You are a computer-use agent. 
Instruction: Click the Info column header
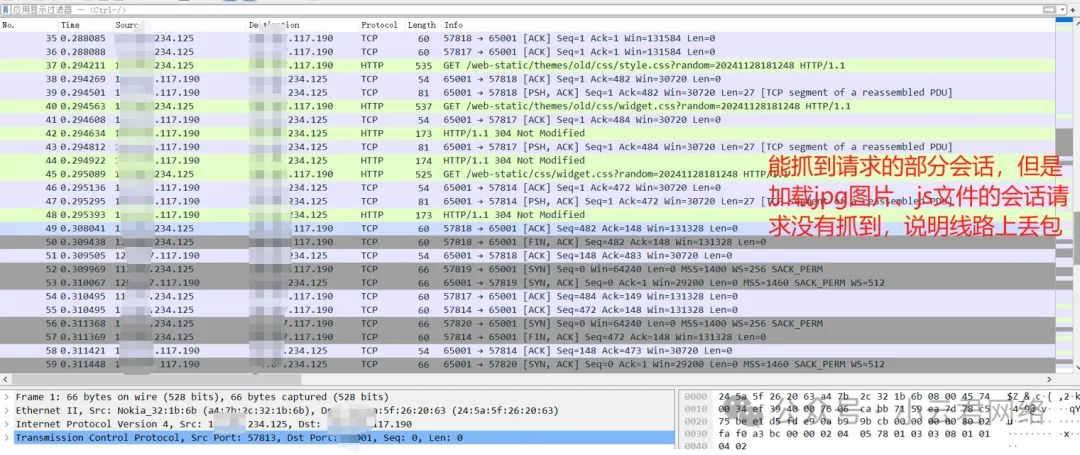pos(454,24)
